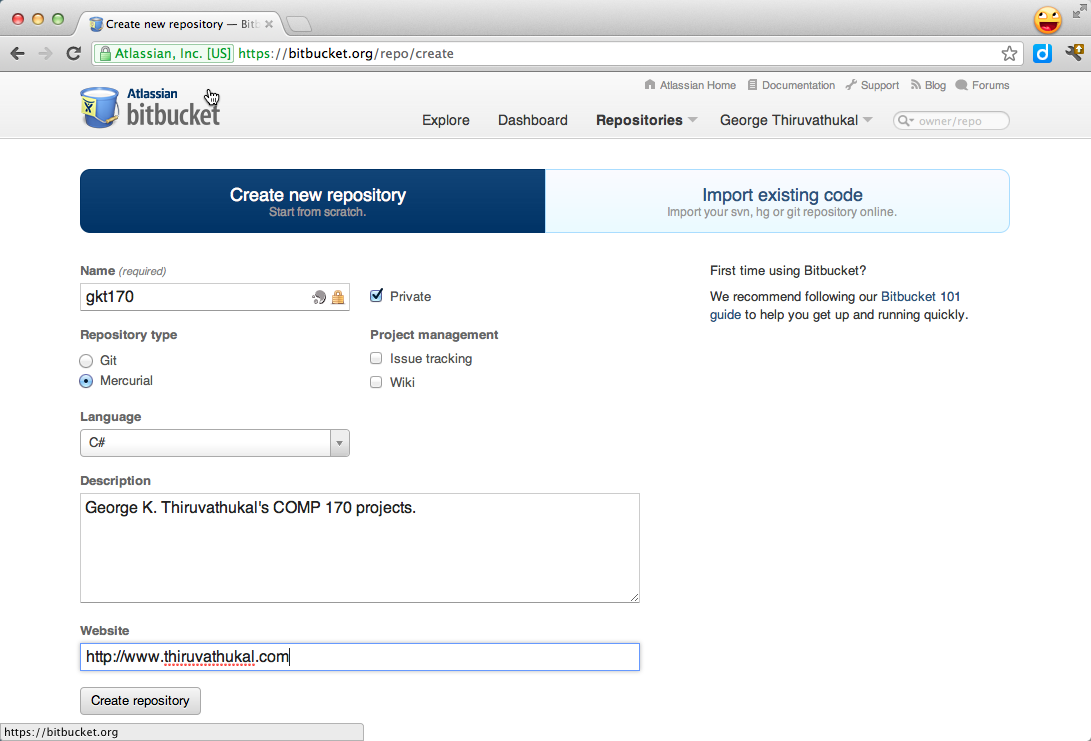The width and height of the screenshot is (1091, 741).
Task: Uncheck the Private checkbox
Action: 377,296
